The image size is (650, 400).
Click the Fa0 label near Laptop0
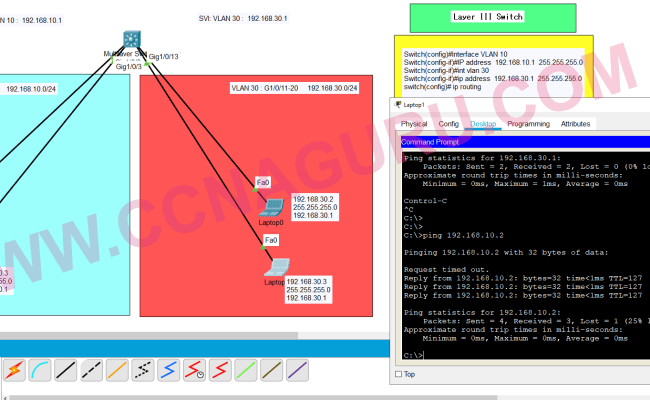tap(263, 182)
